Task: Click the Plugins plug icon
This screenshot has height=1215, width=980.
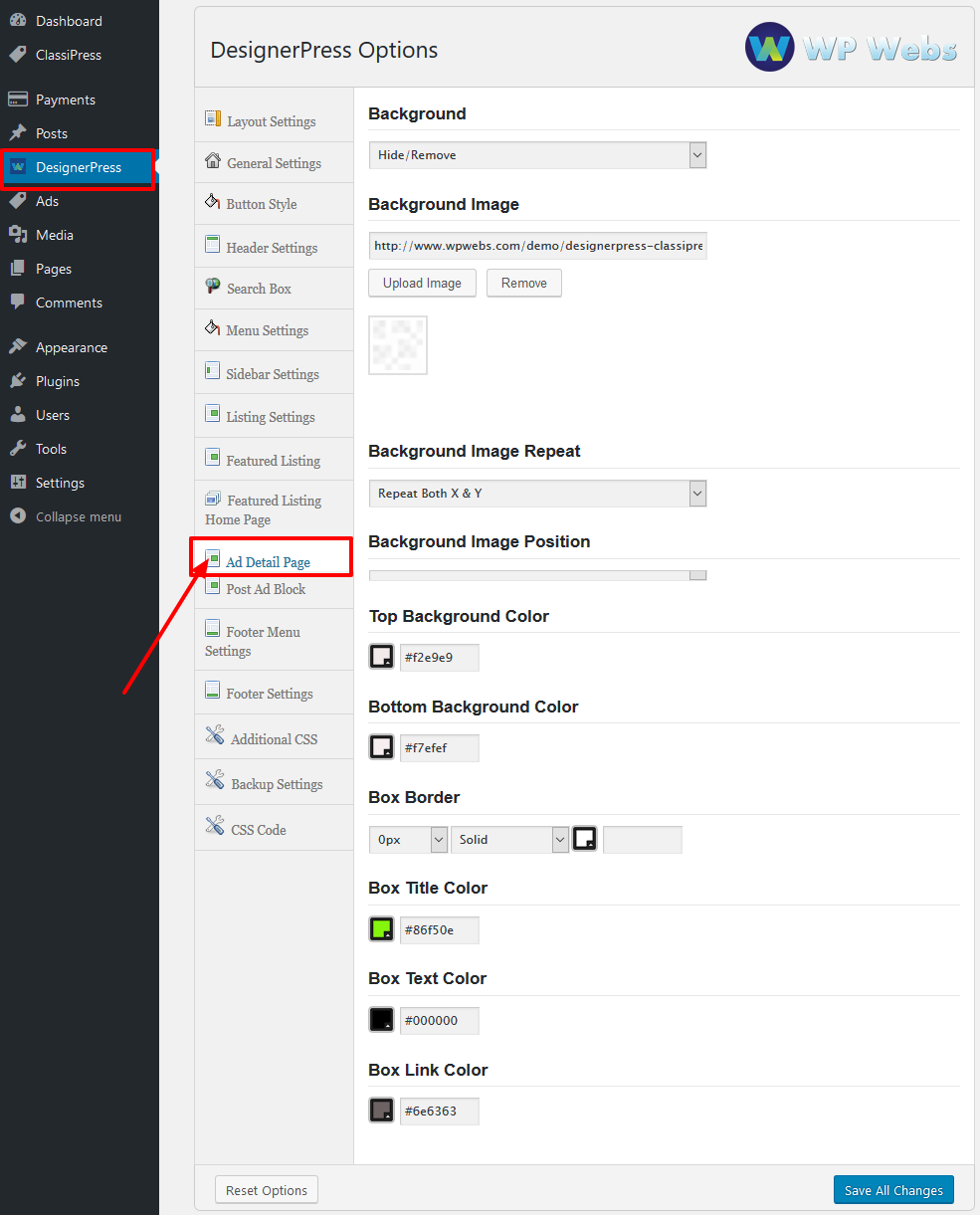Action: [17, 381]
